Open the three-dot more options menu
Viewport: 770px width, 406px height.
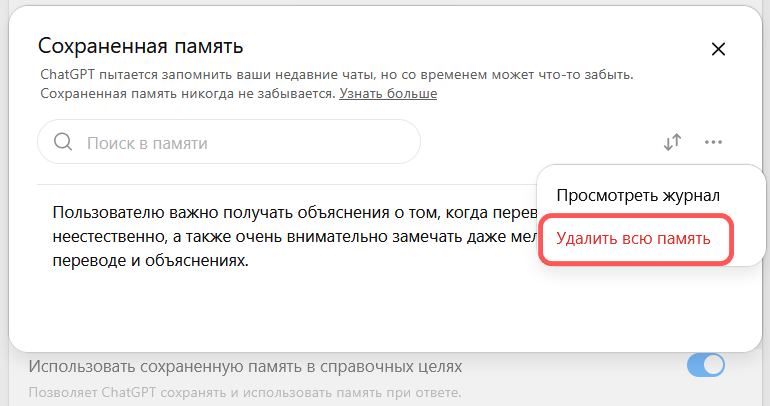pos(713,142)
